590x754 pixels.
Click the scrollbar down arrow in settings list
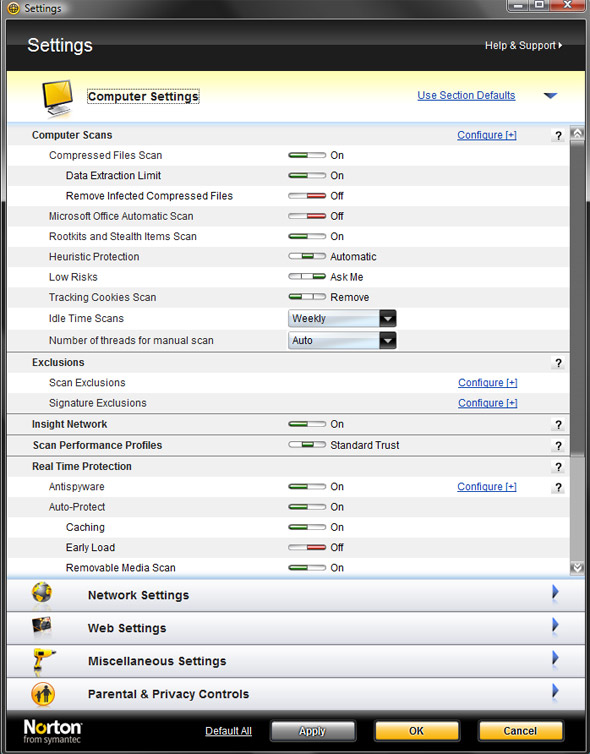point(577,568)
